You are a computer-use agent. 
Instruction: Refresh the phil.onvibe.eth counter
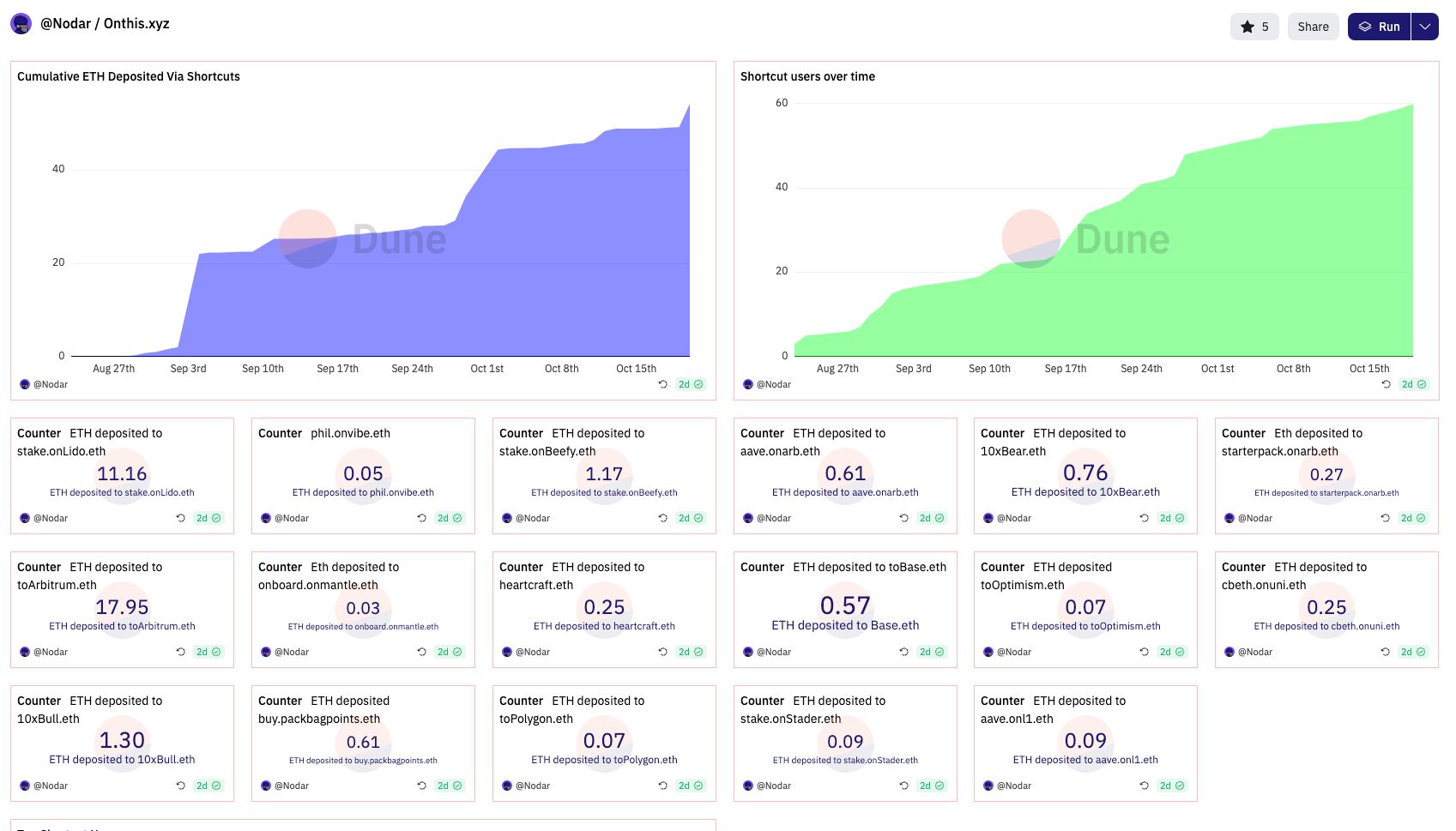[x=421, y=518]
